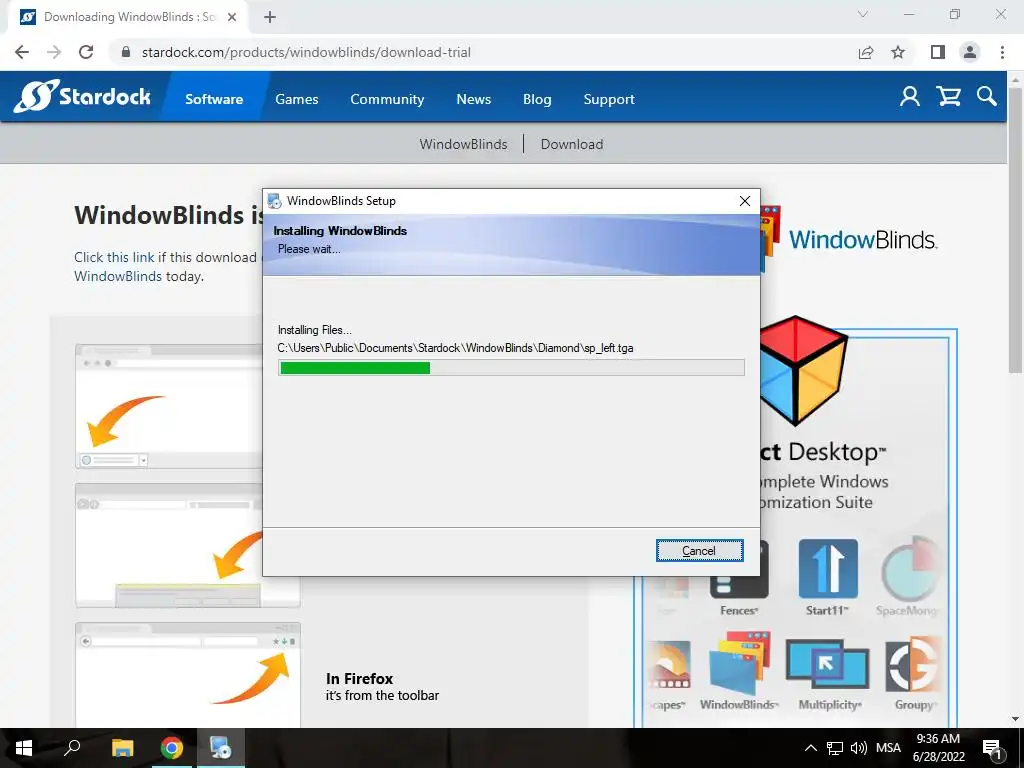Bookmark this page with the star
Viewport: 1024px width, 768px height.
click(898, 52)
